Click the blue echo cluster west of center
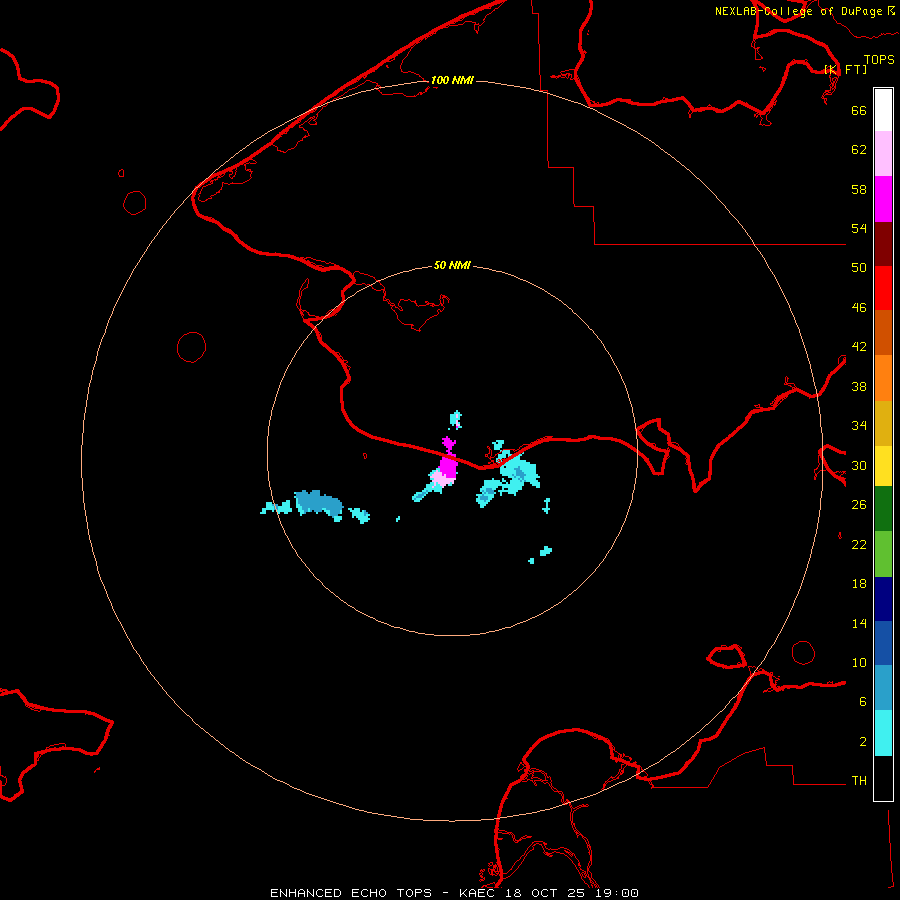Screen dimensions: 900x900 pos(318,503)
